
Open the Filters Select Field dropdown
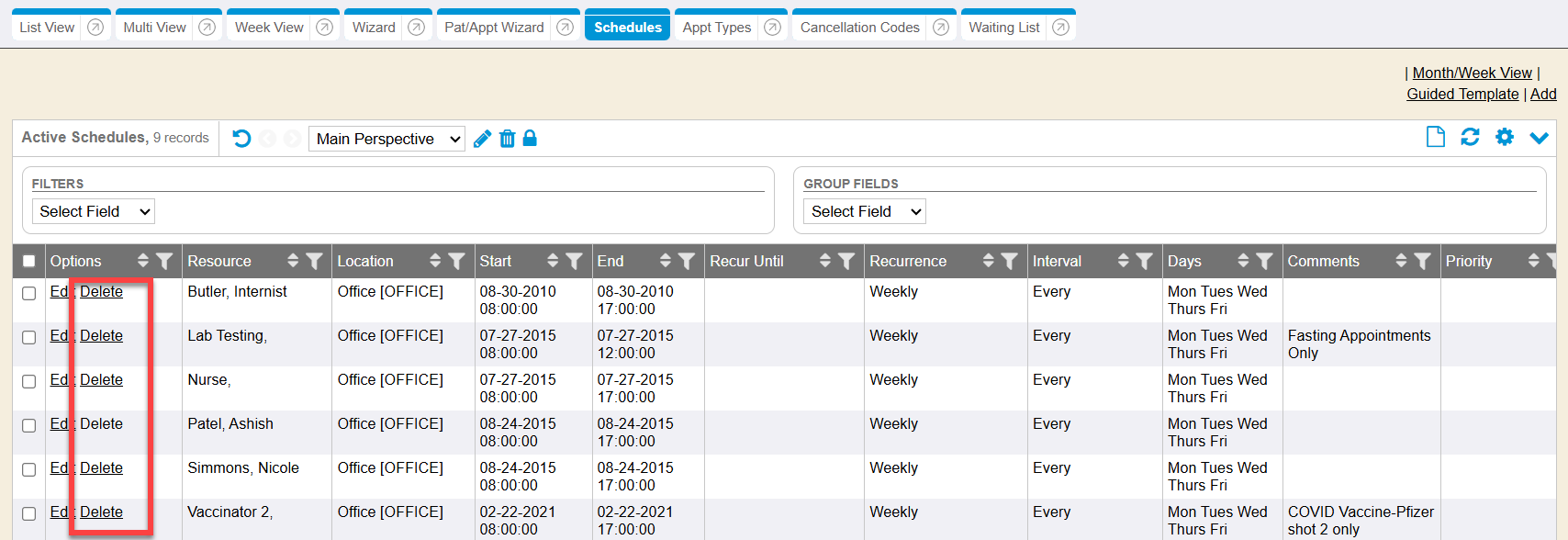[93, 211]
